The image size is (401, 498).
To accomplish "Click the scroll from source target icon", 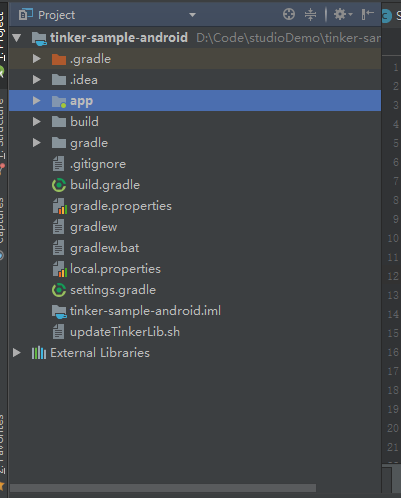I will pos(289,14).
